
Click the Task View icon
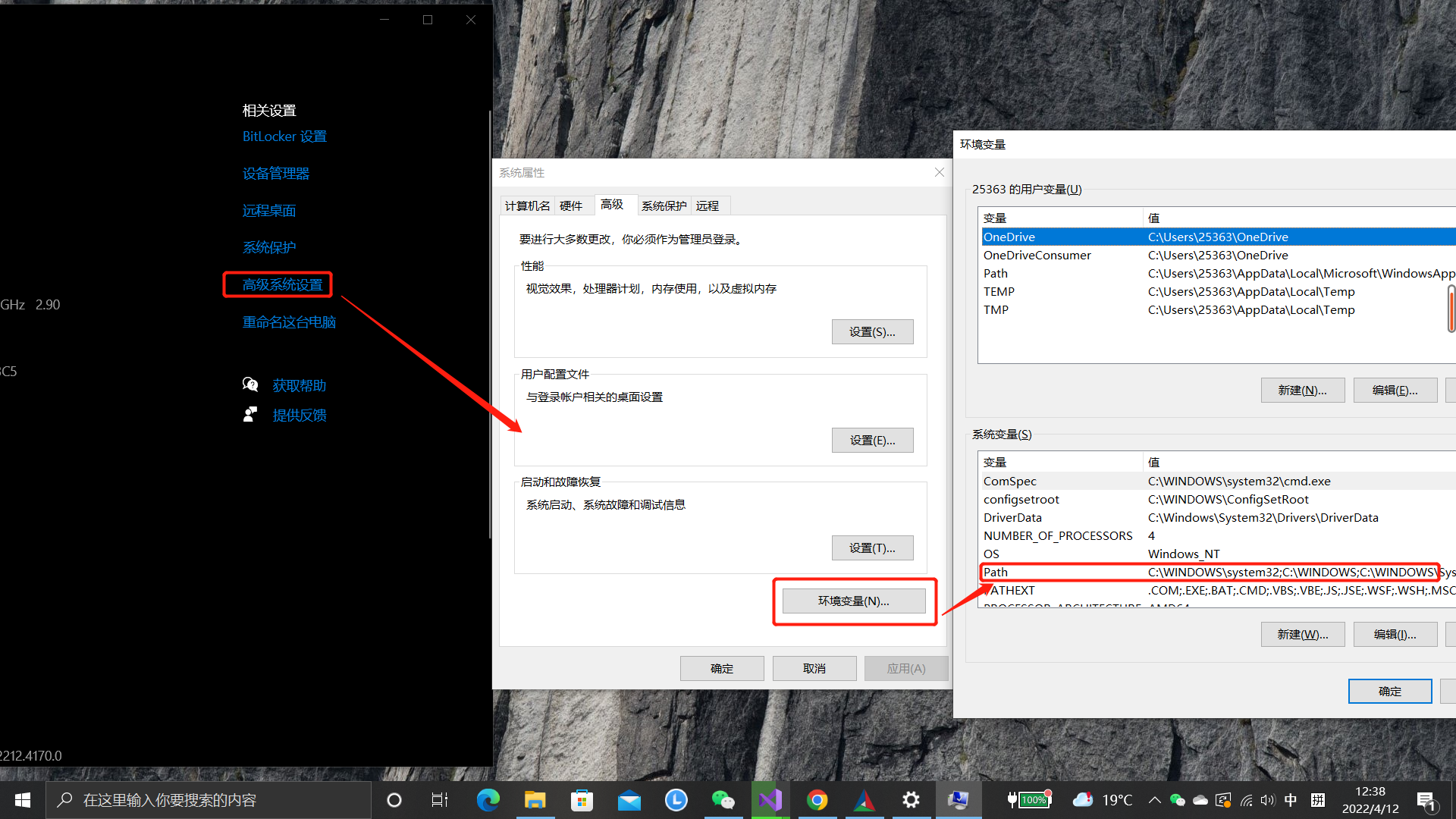pyautogui.click(x=440, y=800)
